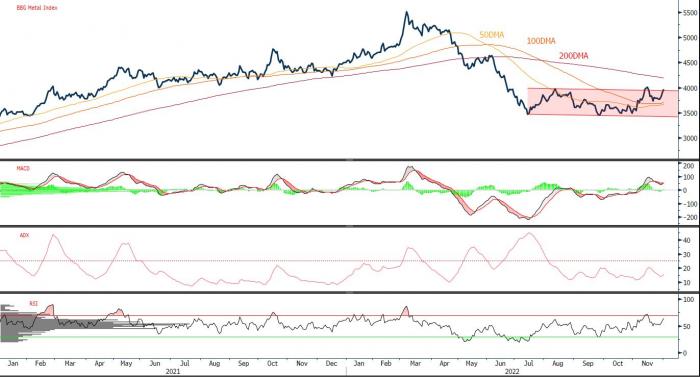Click the MACD panel label
Image resolution: width=700 pixels, height=377 pixels.
[23, 168]
